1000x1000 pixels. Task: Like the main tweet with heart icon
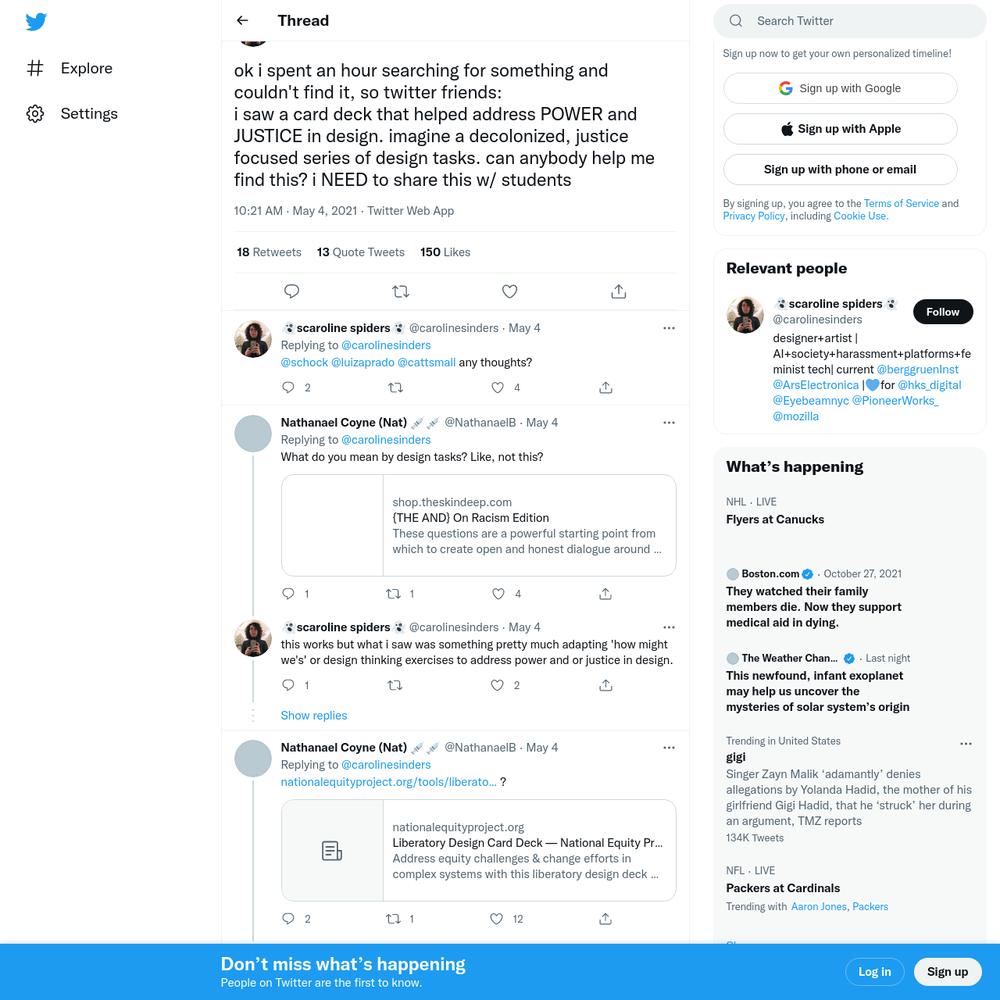point(510,291)
